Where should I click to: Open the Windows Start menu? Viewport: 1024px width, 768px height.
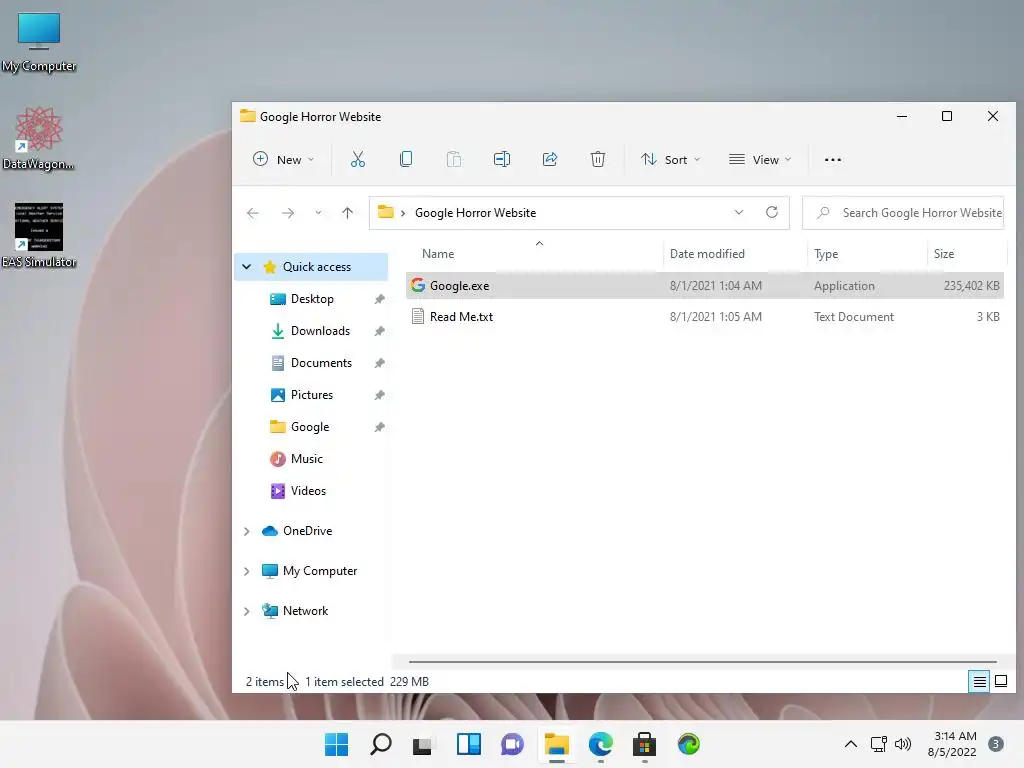[x=336, y=744]
